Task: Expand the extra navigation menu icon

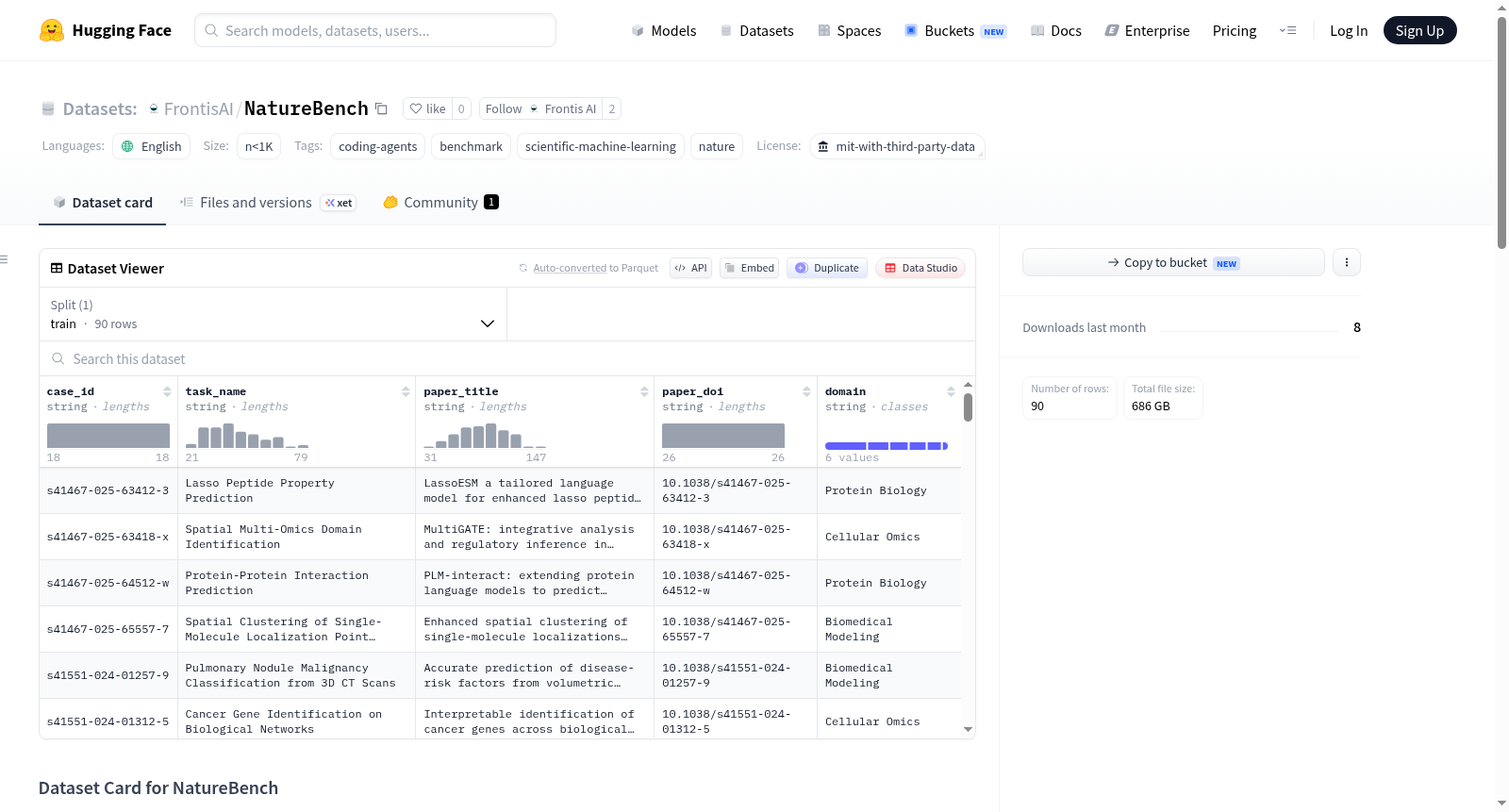Action: coord(1287,30)
